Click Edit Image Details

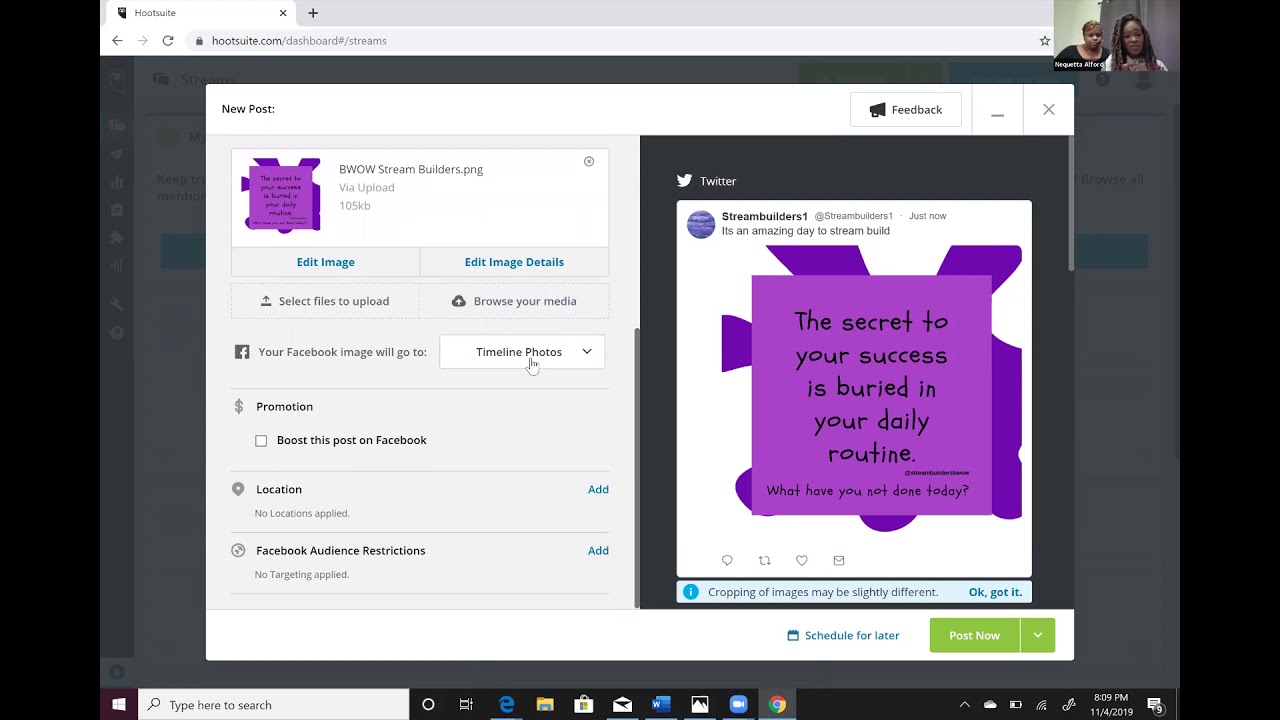[514, 262]
